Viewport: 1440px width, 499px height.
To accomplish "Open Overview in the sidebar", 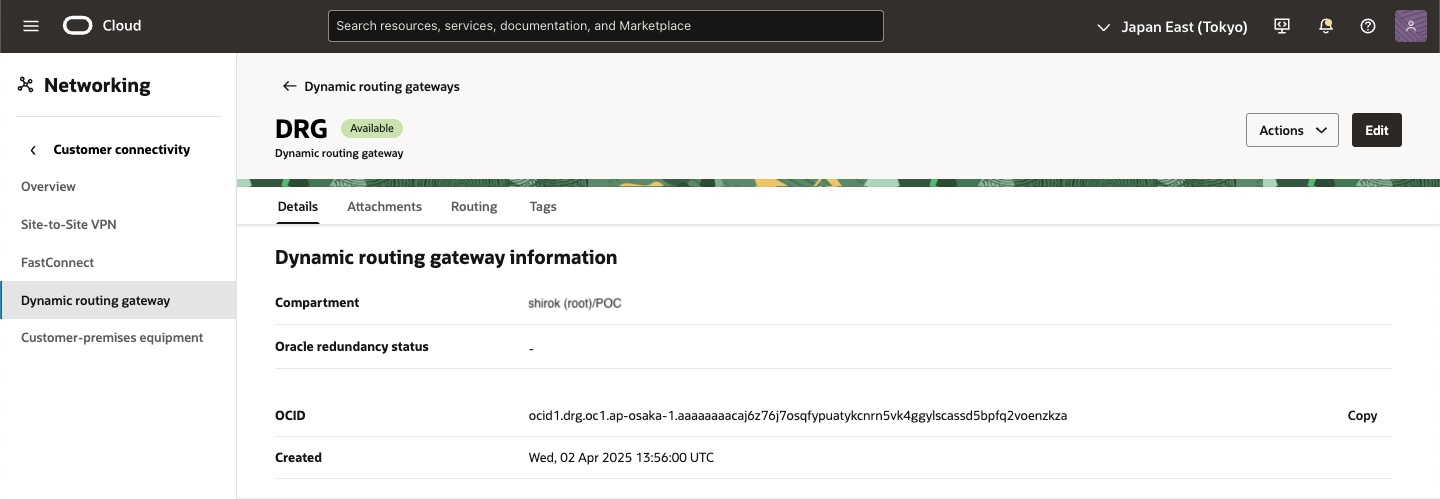I will coord(48,186).
